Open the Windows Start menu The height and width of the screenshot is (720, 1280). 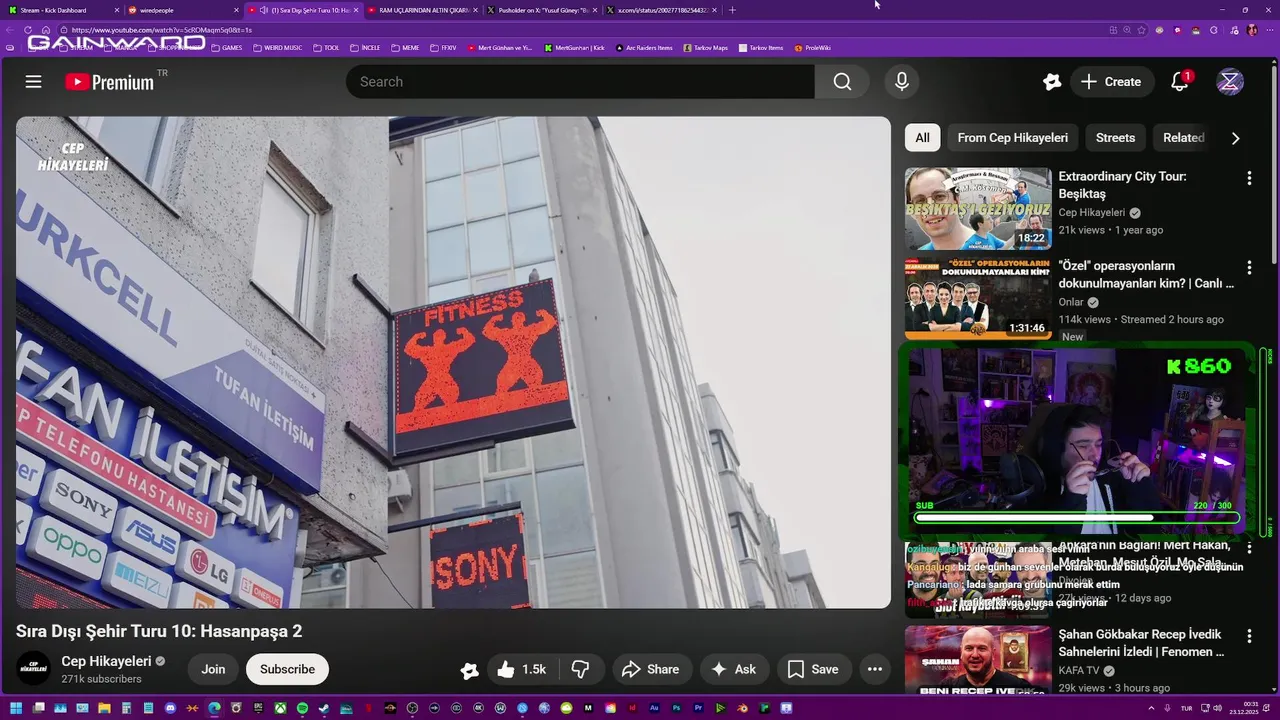(x=16, y=708)
